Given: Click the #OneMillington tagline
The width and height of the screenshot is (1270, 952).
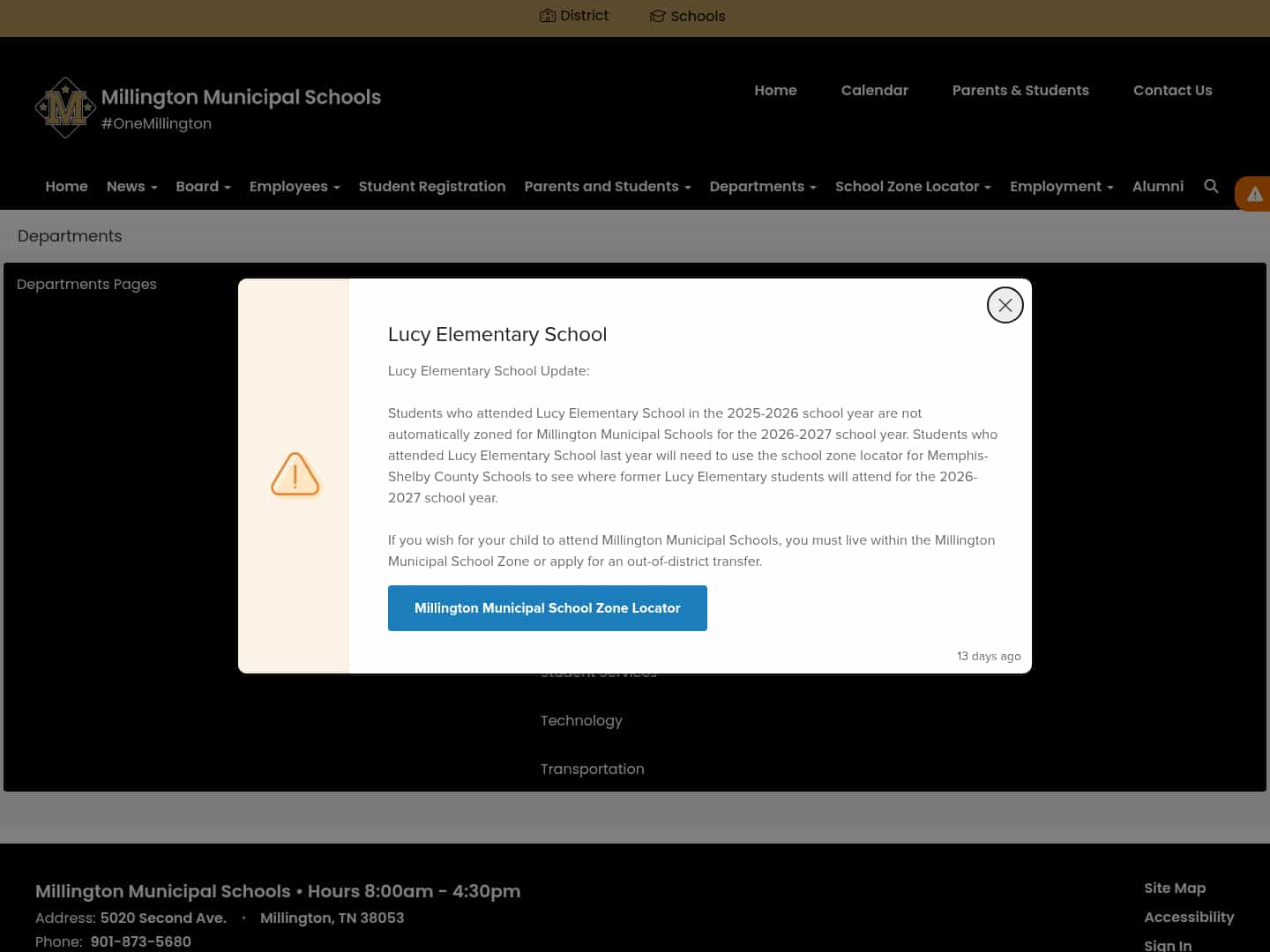Looking at the screenshot, I should 156,123.
